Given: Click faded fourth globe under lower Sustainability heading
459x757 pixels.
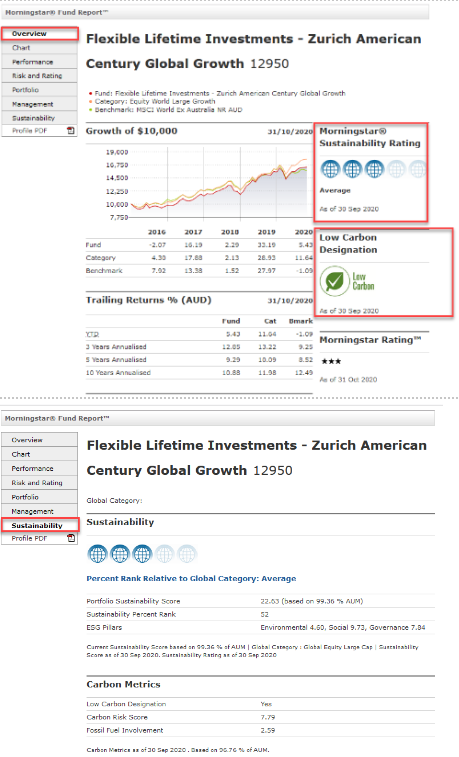Looking at the screenshot, I should [164, 554].
